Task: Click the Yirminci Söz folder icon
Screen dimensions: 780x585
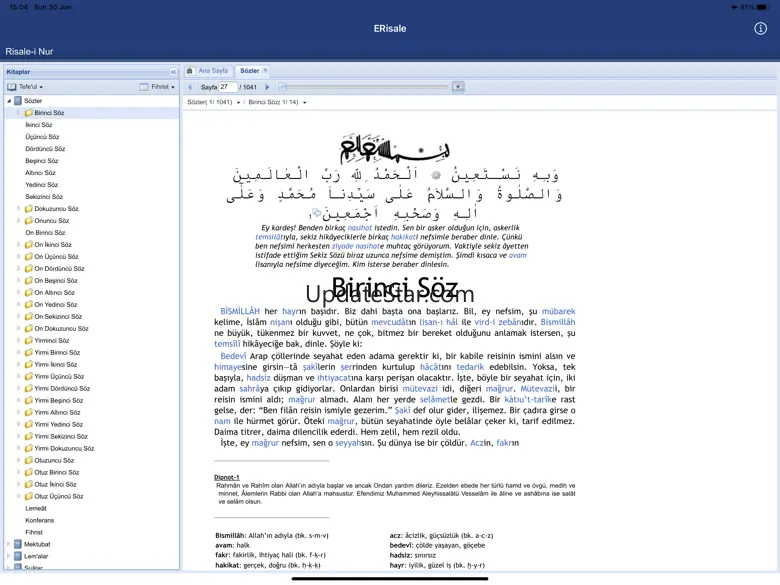Action: 29,340
